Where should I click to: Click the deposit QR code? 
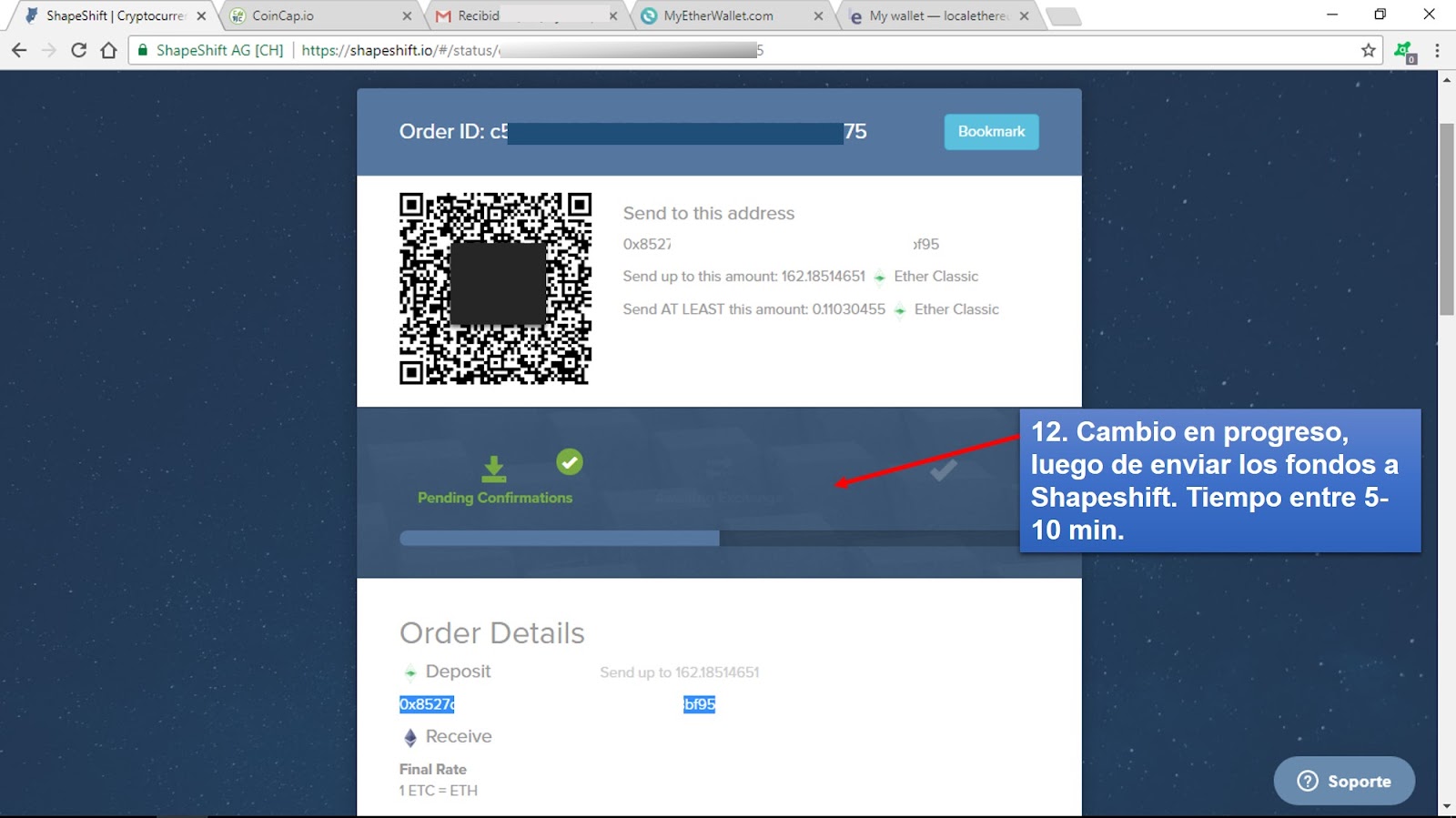(x=496, y=288)
